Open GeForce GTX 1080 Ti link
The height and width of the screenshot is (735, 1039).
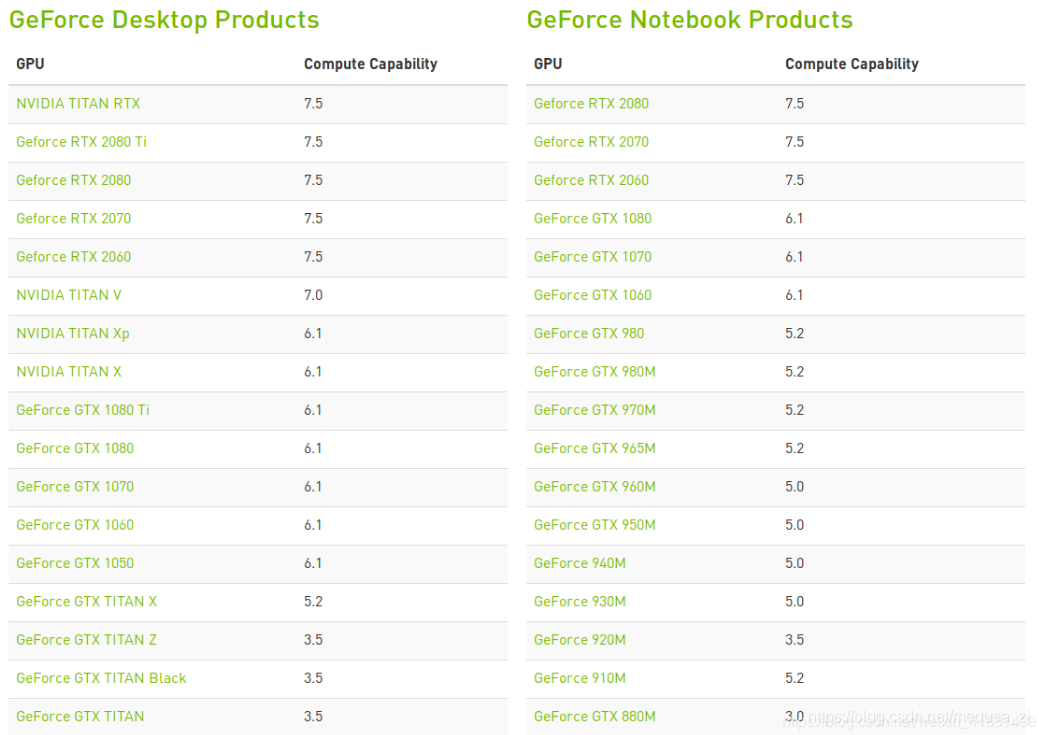tap(83, 410)
